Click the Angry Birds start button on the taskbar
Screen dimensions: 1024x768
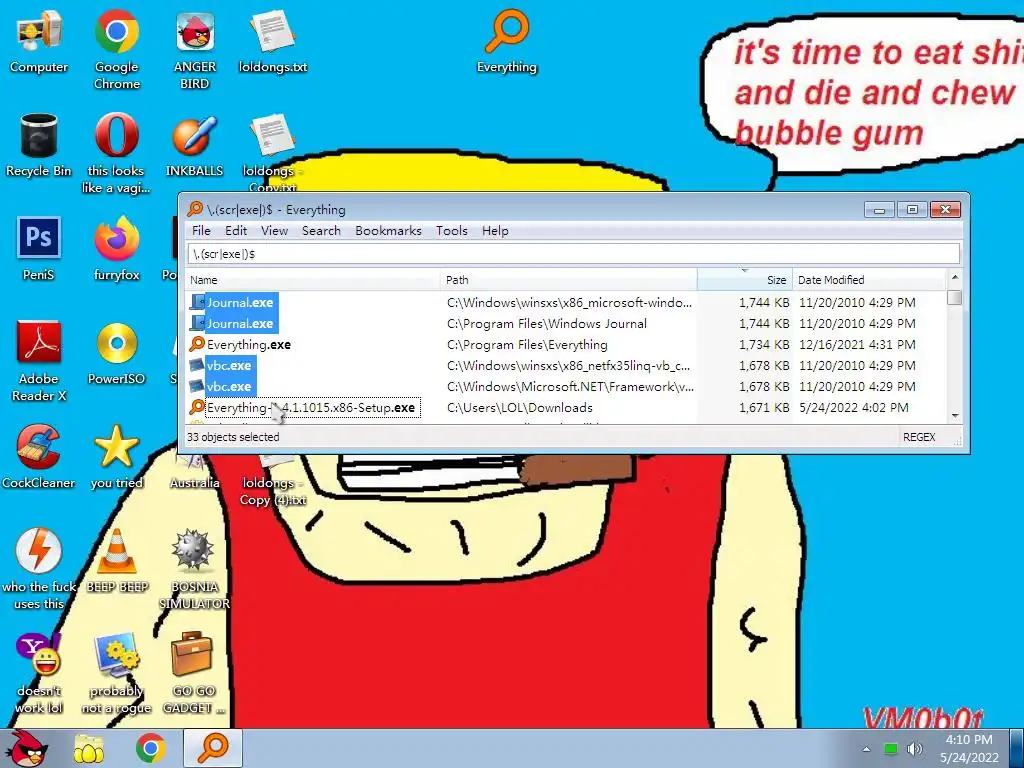(29, 748)
